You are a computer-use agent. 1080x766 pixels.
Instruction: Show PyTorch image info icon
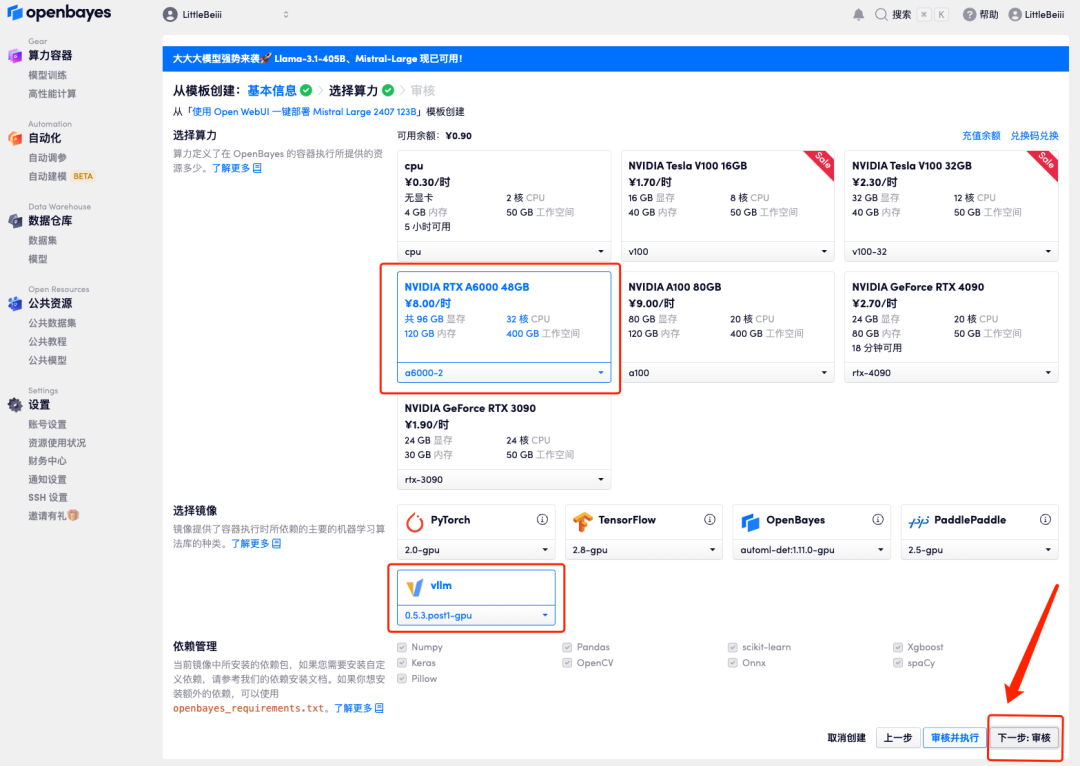click(x=542, y=519)
